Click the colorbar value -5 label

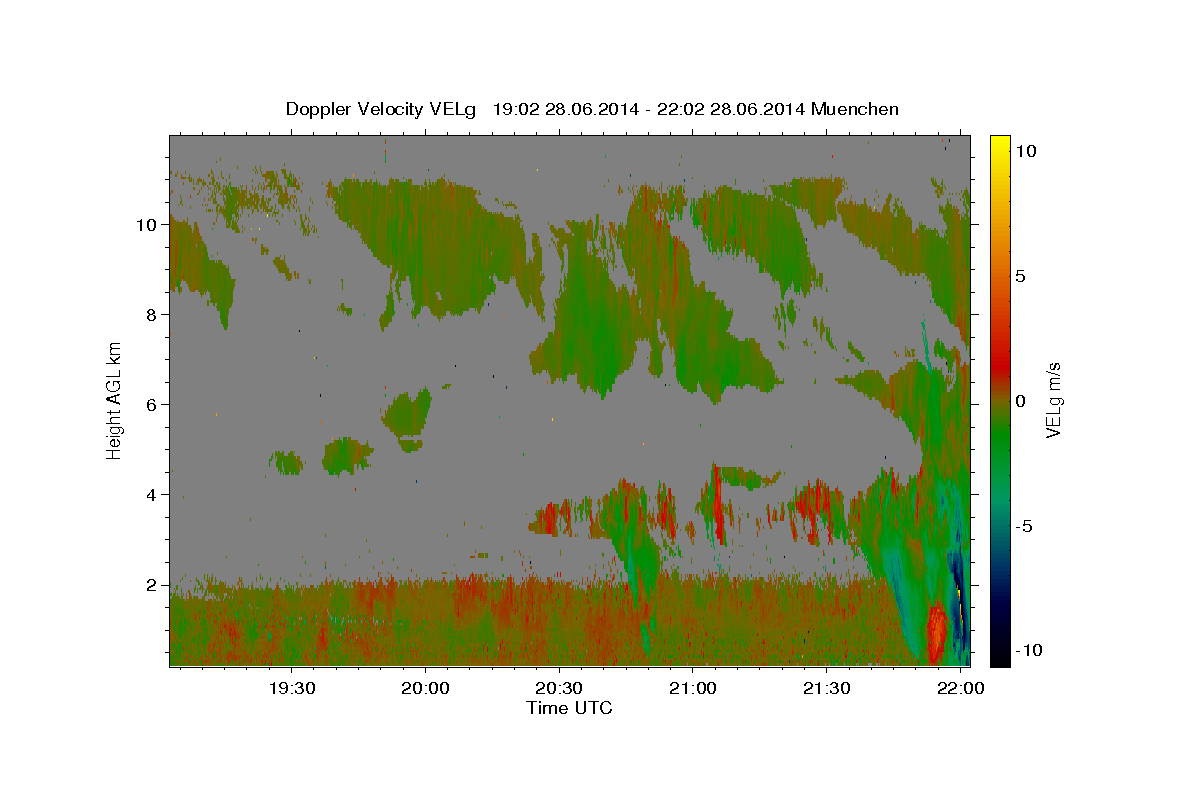click(x=1026, y=525)
